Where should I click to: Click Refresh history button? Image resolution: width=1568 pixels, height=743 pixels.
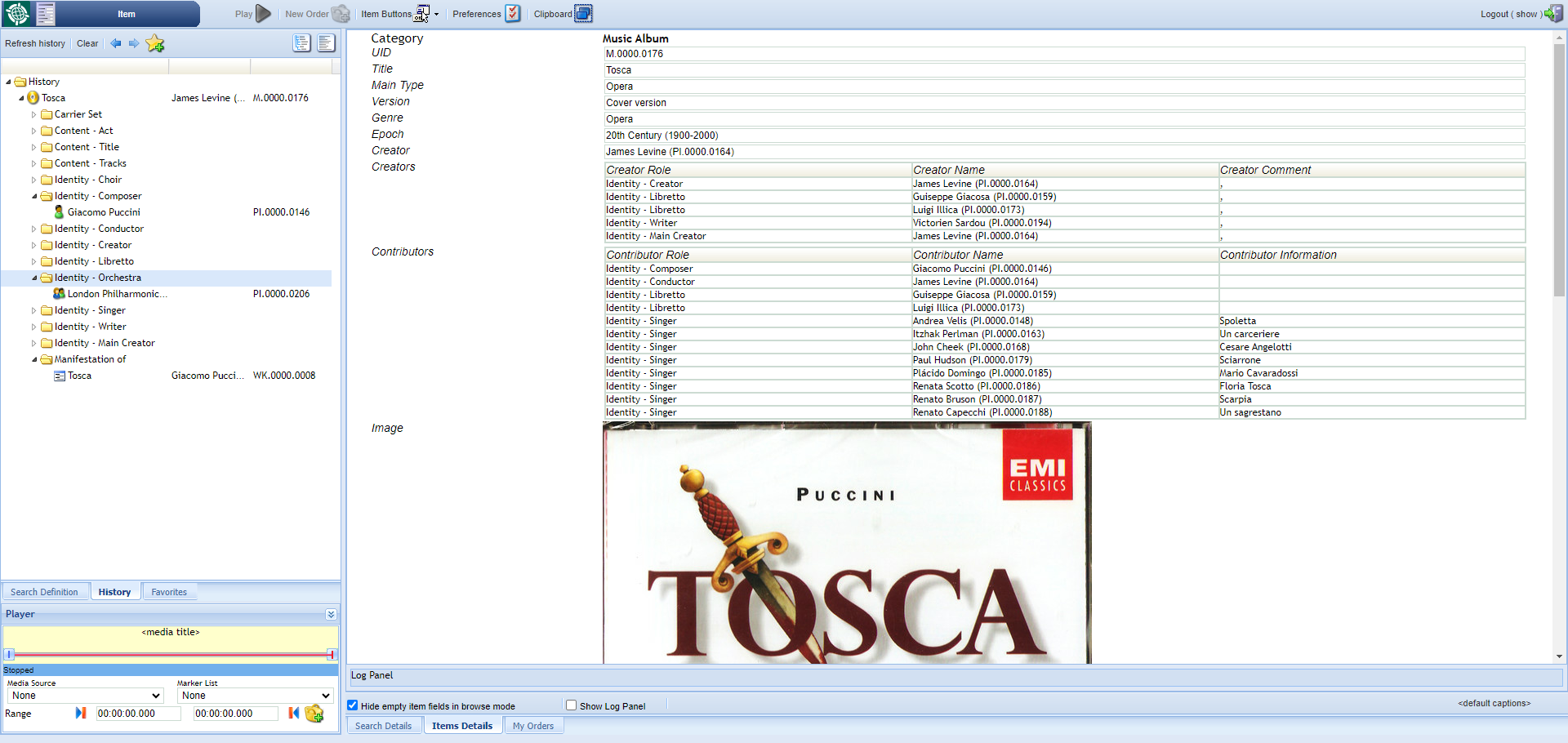click(x=35, y=44)
